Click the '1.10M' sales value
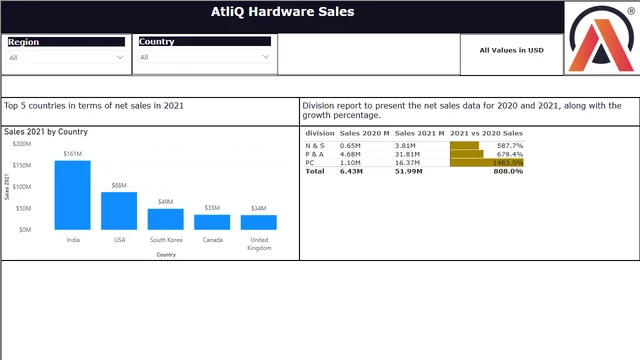Screen dimensions: 640x360 click(x=350, y=162)
